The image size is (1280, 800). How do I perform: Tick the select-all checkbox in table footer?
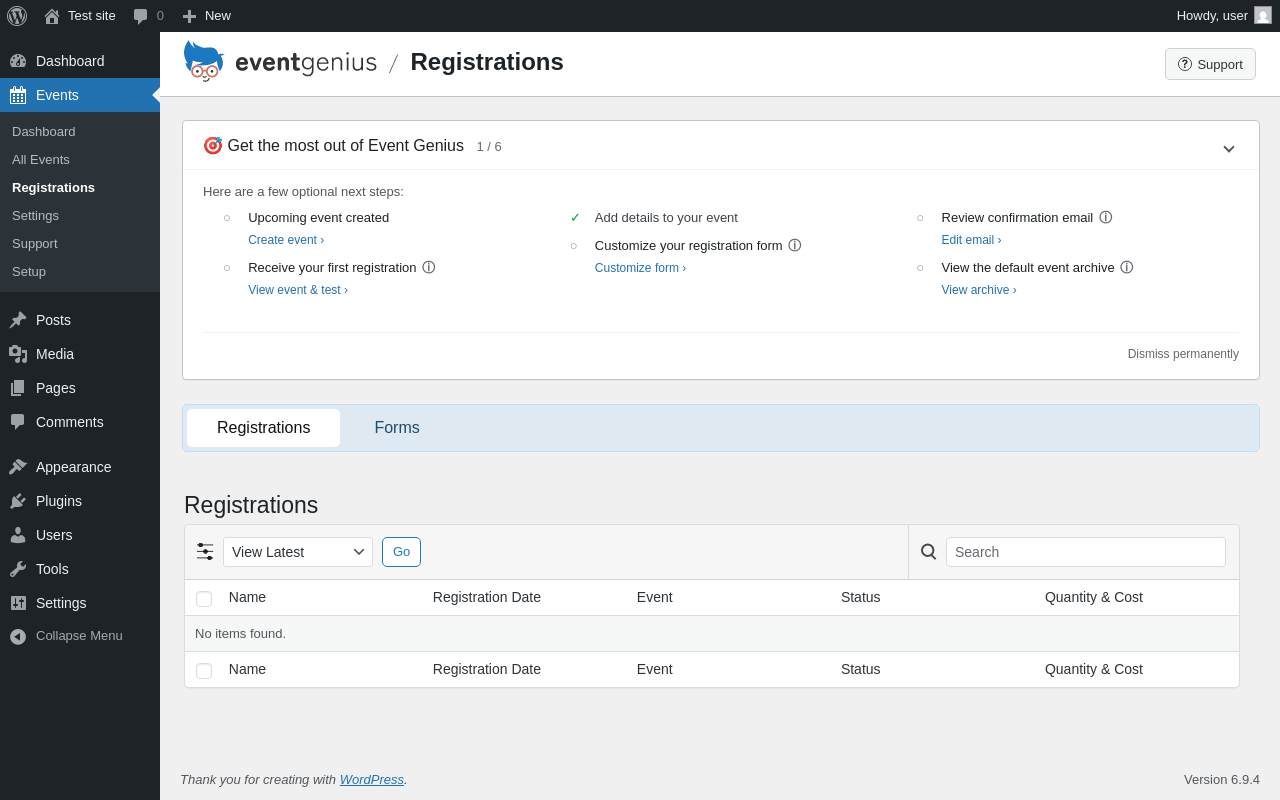(x=204, y=670)
